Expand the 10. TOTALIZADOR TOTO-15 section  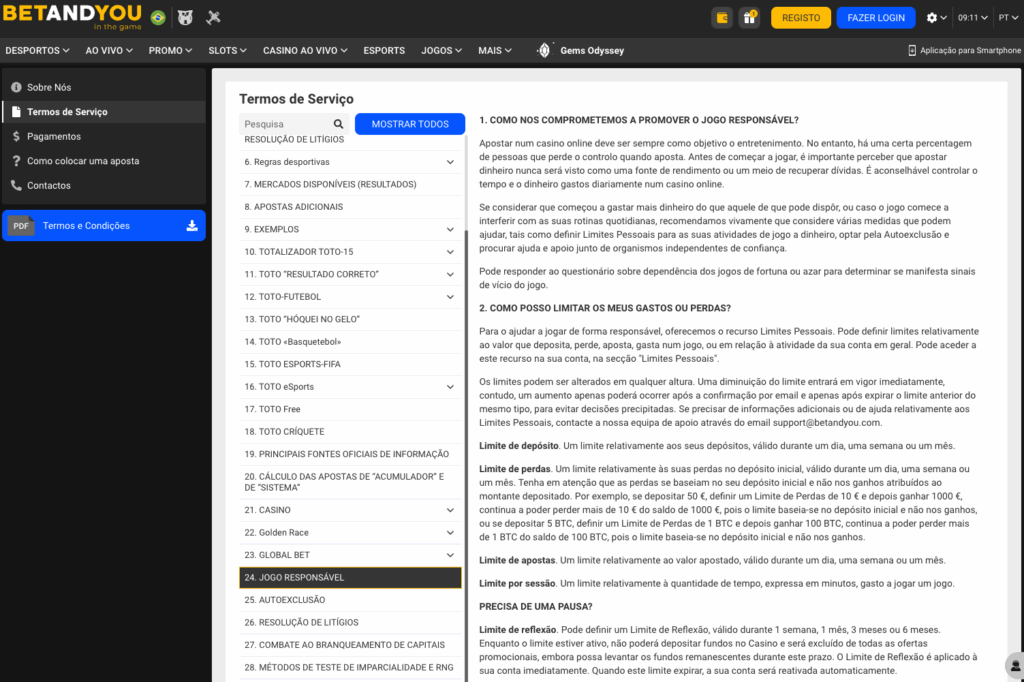[x=350, y=252]
